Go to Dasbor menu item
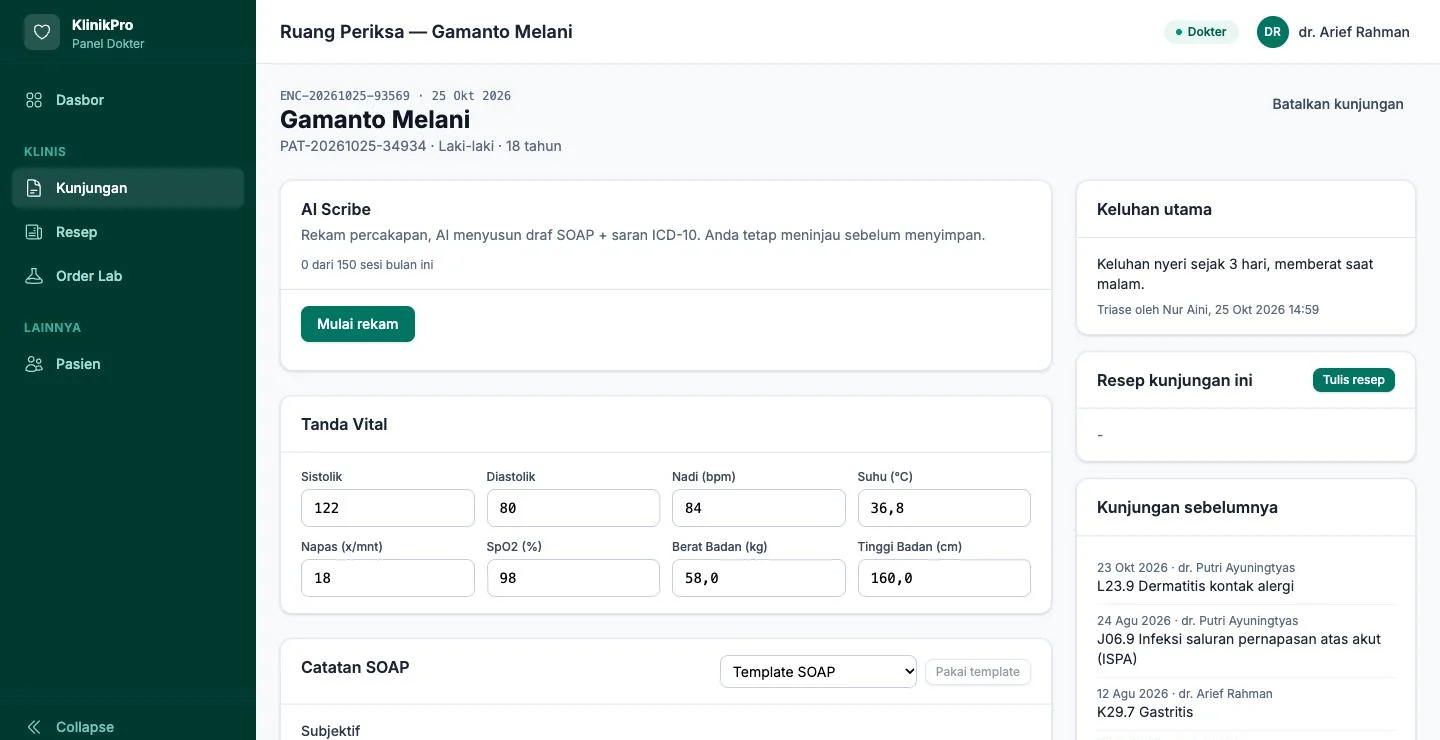The height and width of the screenshot is (740, 1440). click(x=128, y=100)
